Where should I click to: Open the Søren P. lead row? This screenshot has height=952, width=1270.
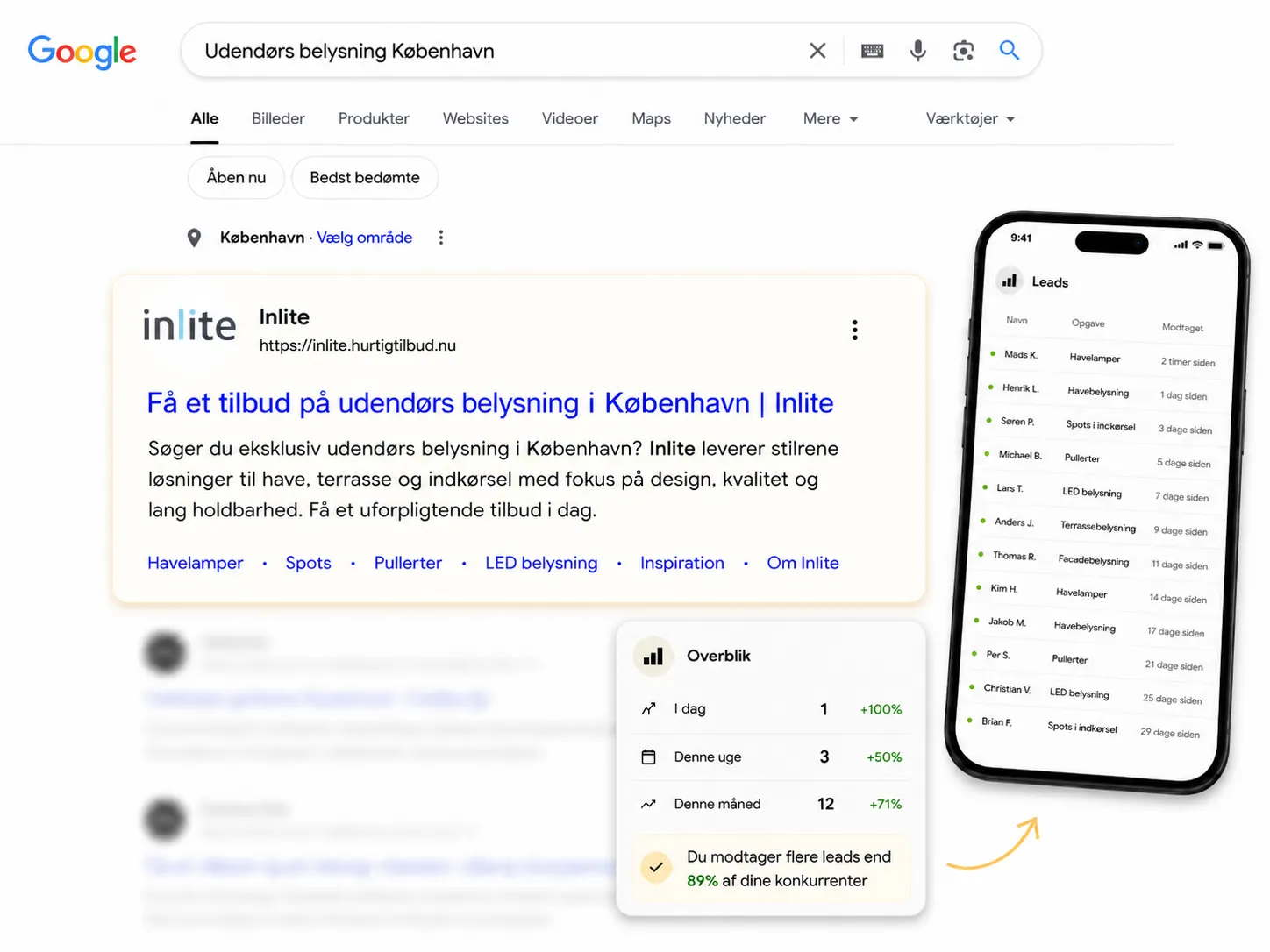[x=1099, y=425]
